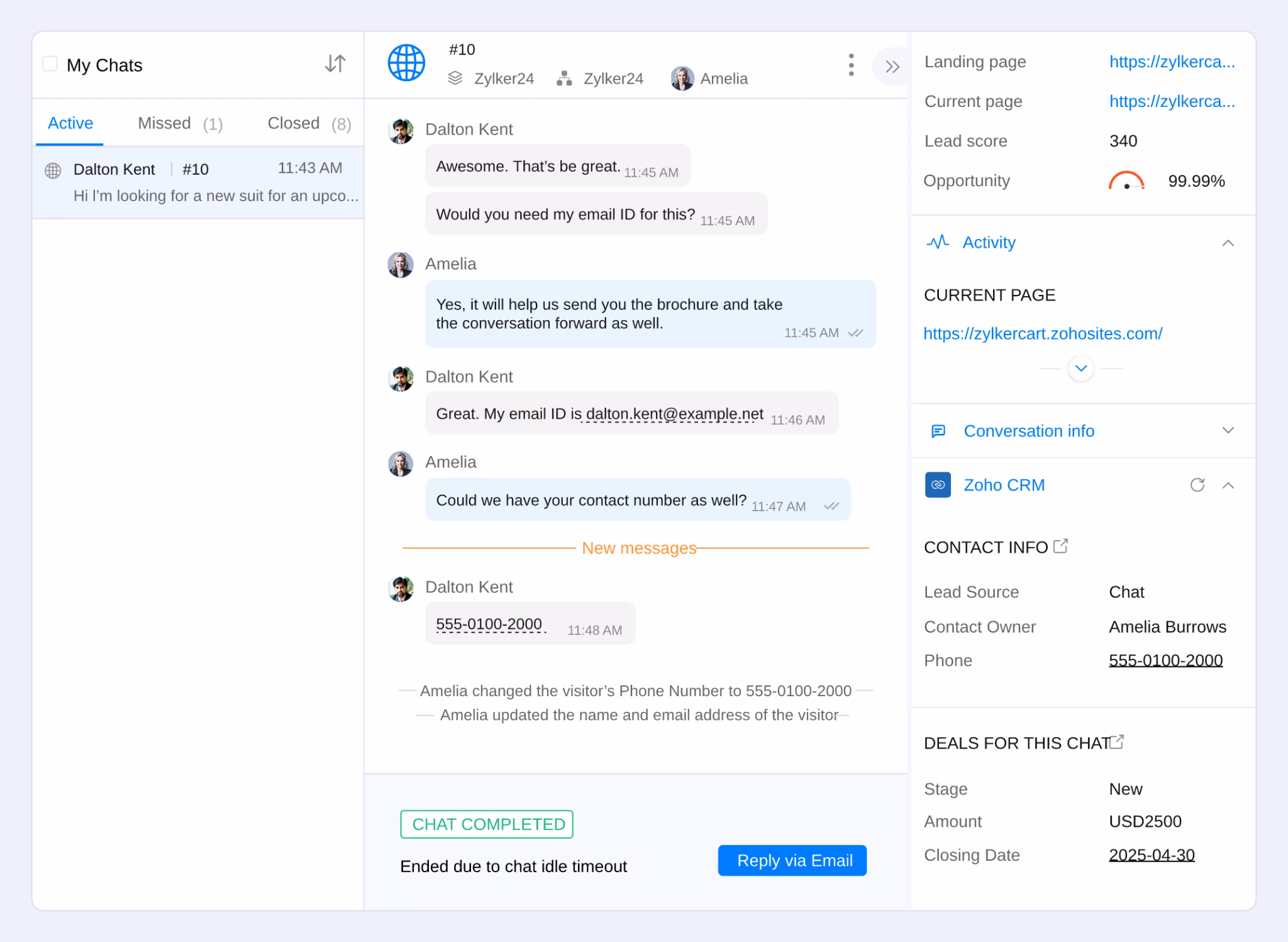
Task: Open Contact Info in new window icon
Action: [1060, 546]
